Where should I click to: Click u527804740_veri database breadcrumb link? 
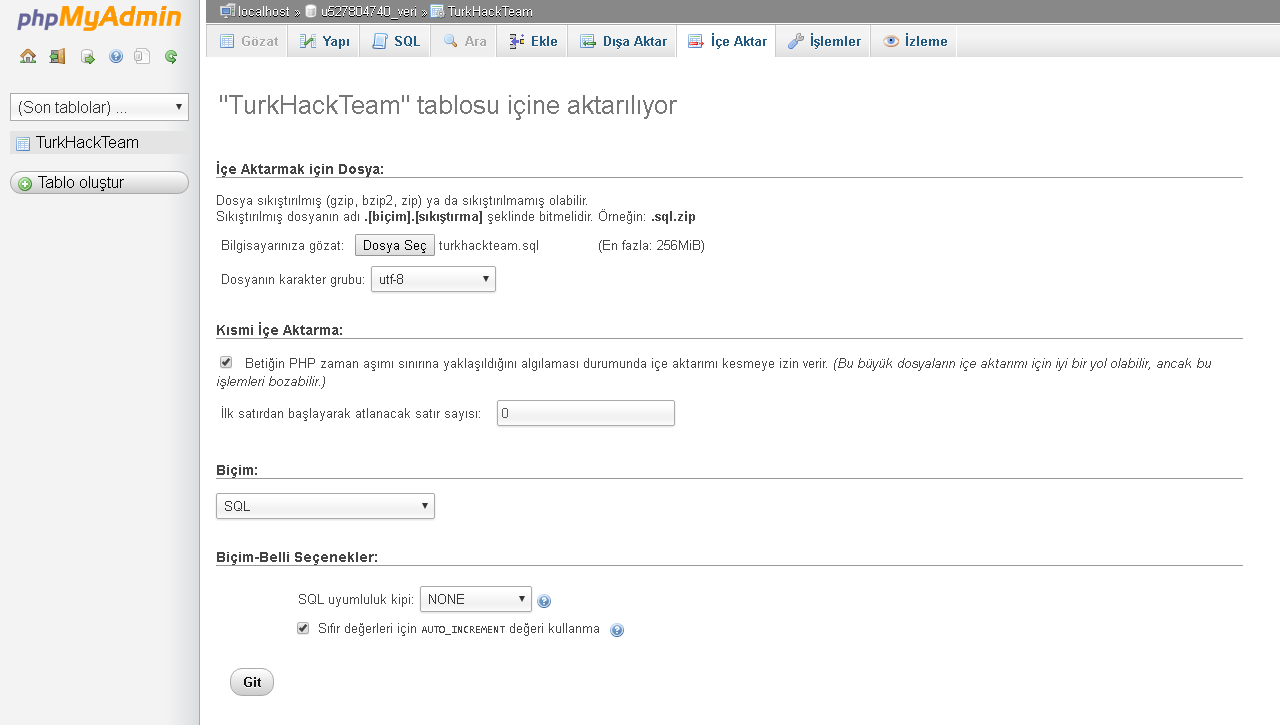[x=368, y=11]
